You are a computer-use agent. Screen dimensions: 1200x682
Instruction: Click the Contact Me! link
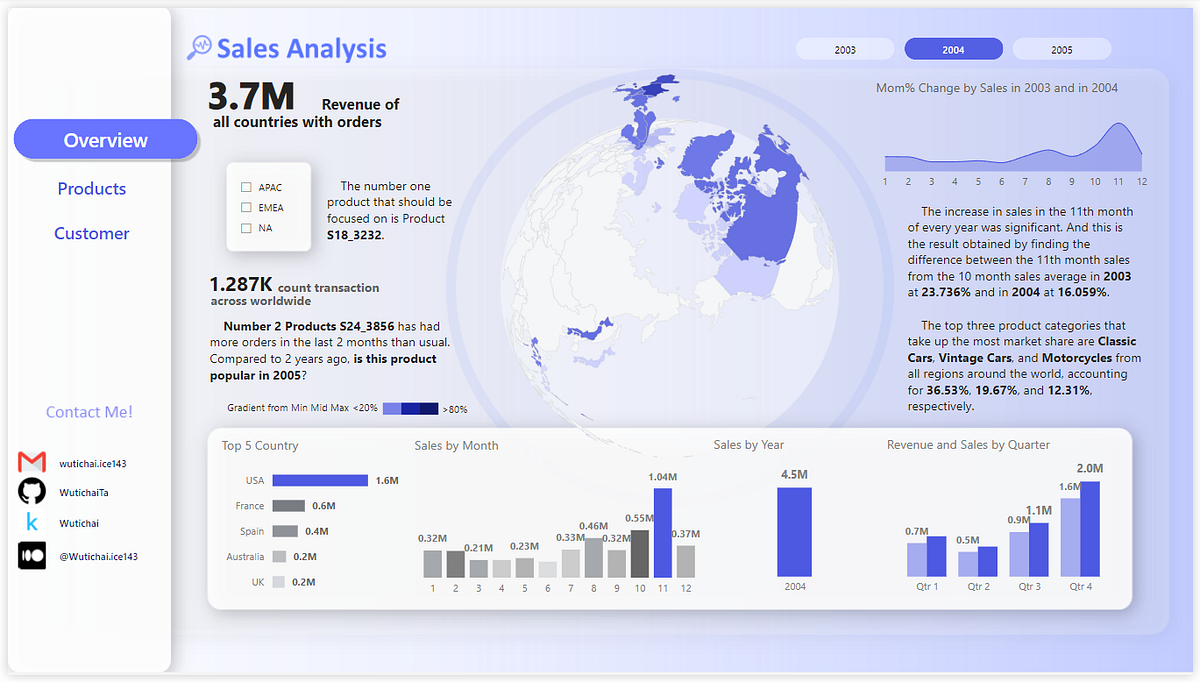[89, 411]
